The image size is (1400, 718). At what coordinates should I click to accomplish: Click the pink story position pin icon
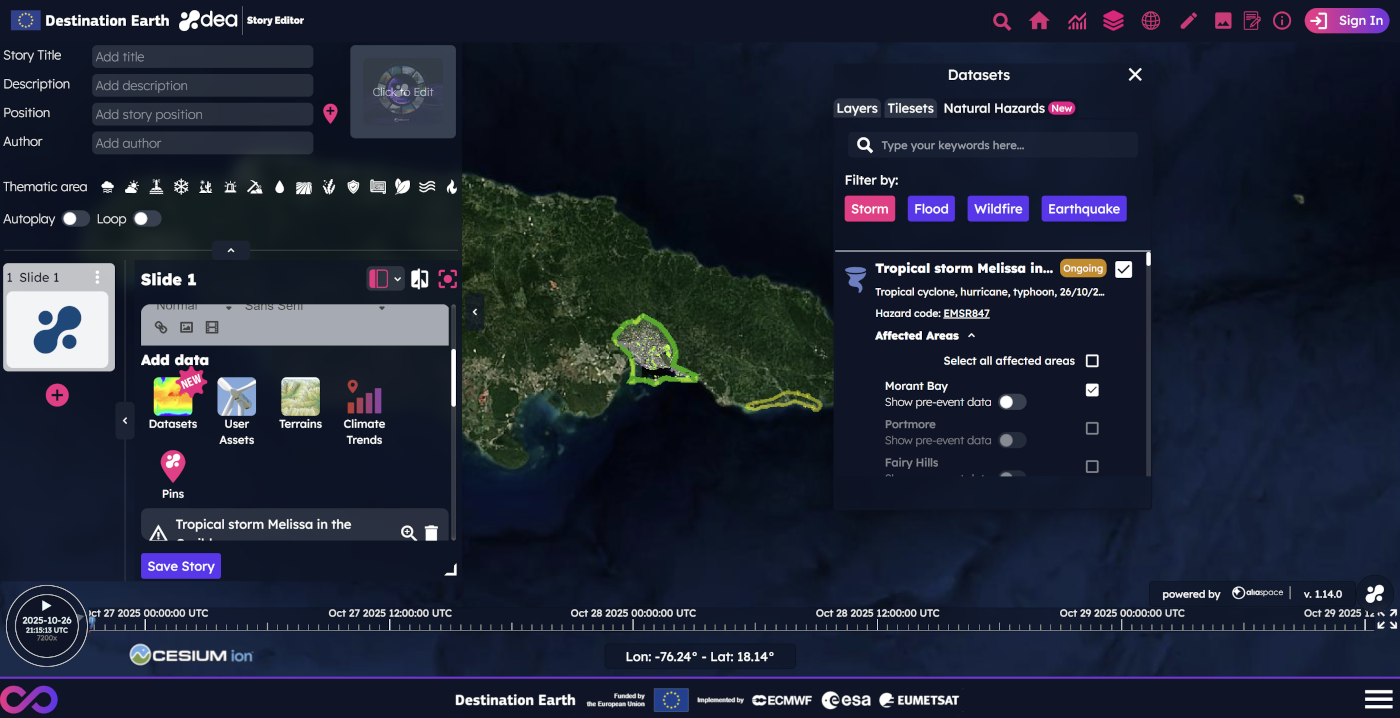[330, 114]
